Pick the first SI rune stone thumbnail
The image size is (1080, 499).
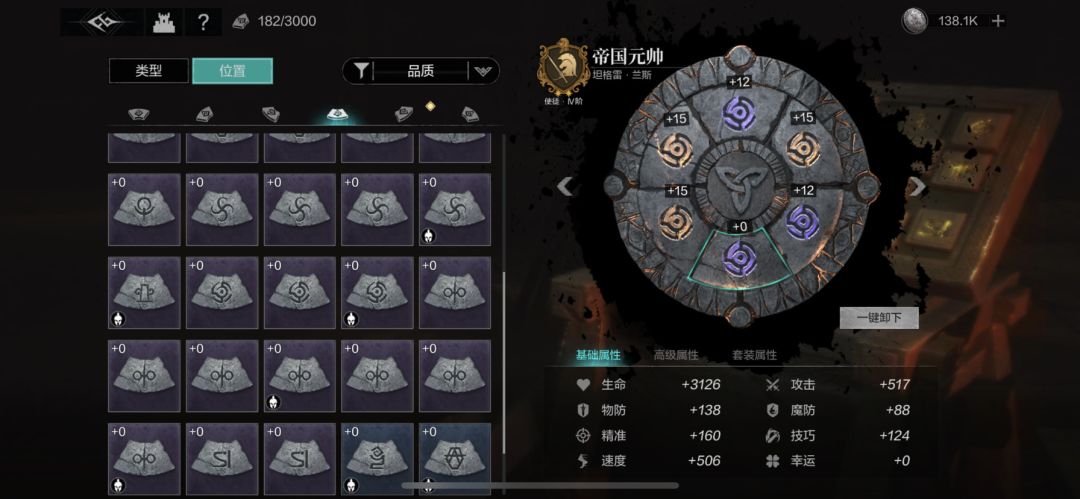[x=222, y=458]
